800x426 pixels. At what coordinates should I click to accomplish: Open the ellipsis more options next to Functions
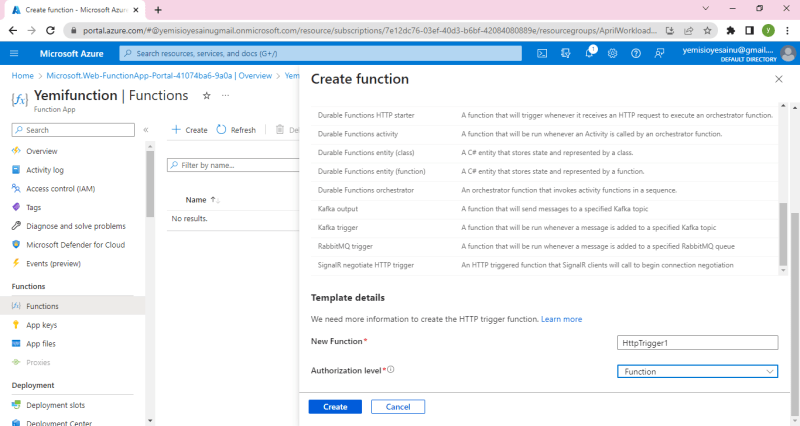pos(226,95)
